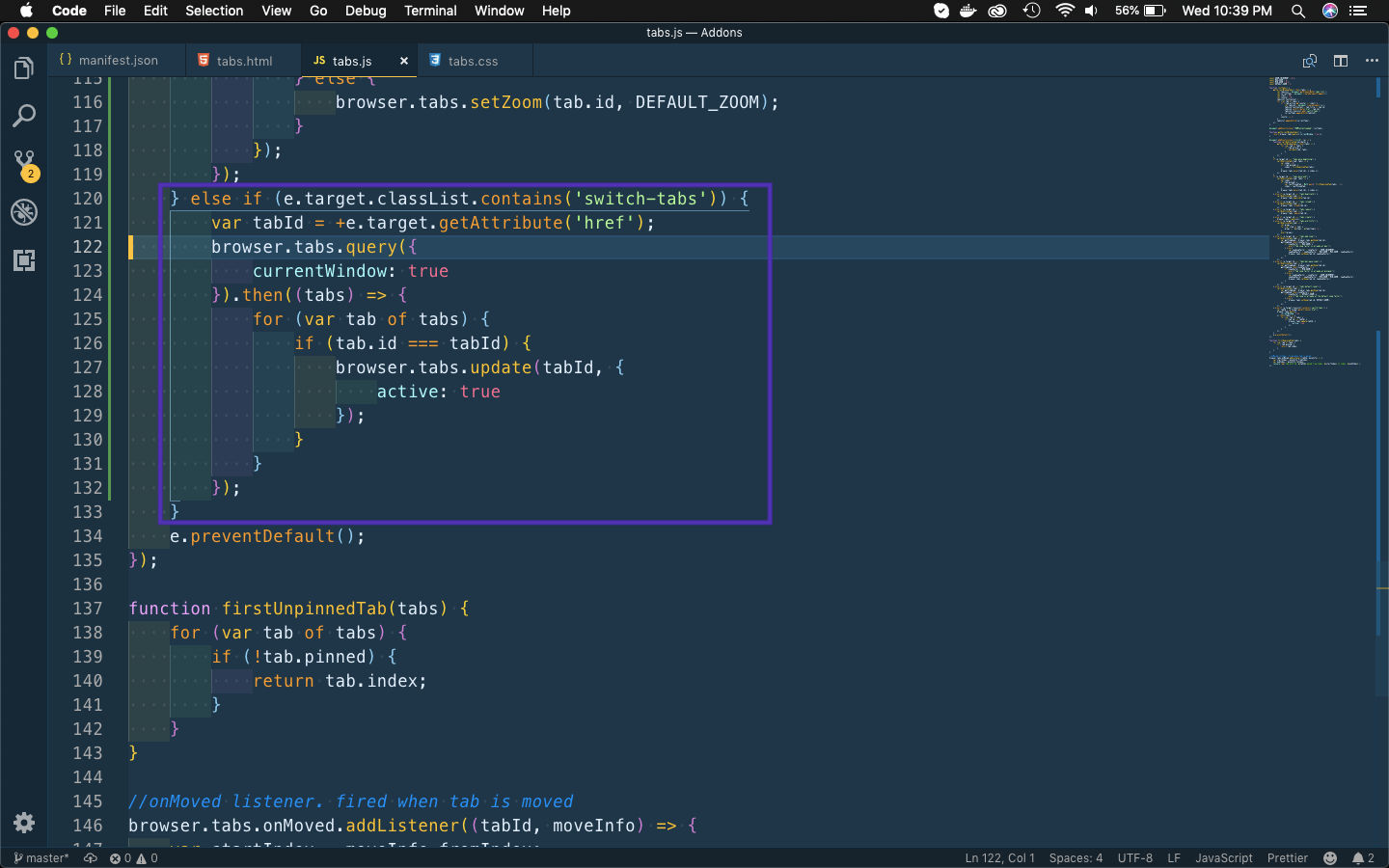This screenshot has width=1389, height=868.
Task: Click Ln 122, Col 1 to go to line
Action: click(999, 857)
